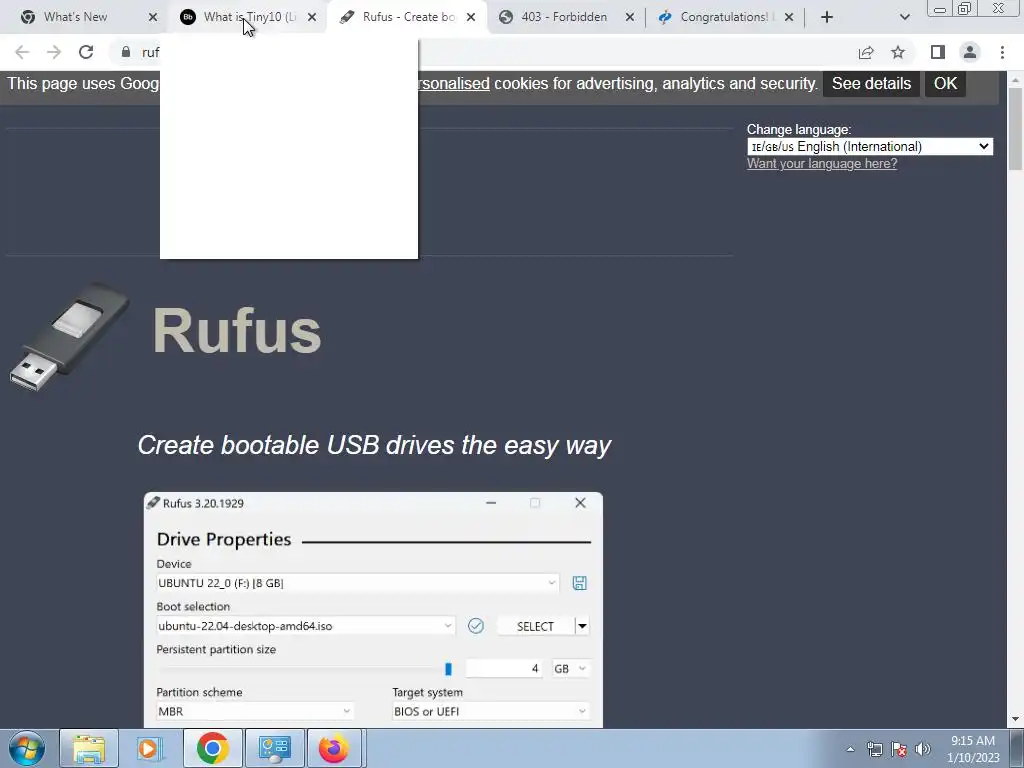Click the SELECT button in Rufus

click(x=535, y=626)
